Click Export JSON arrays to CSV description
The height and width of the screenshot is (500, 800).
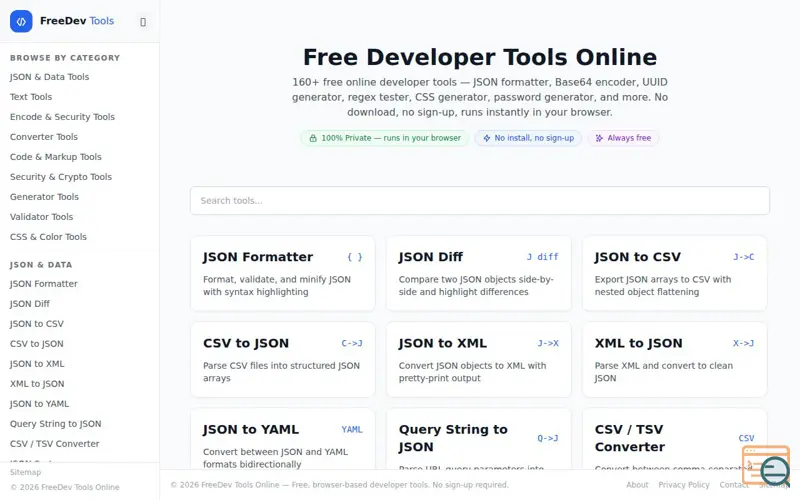point(663,286)
